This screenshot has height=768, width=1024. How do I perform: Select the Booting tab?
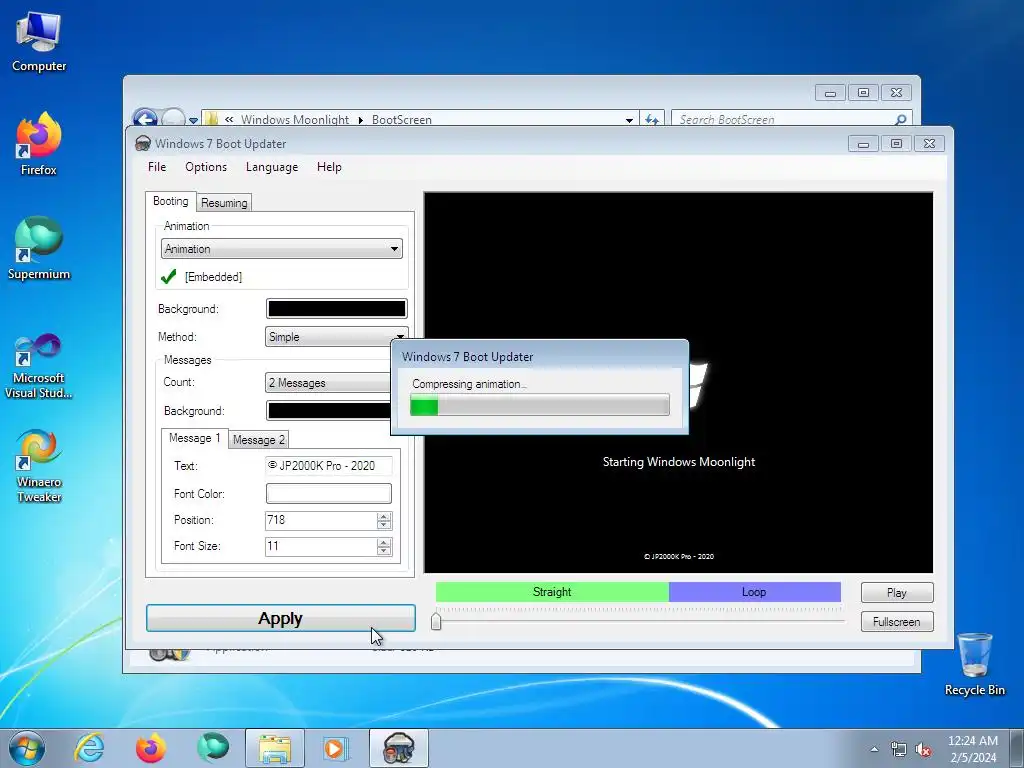pos(170,201)
